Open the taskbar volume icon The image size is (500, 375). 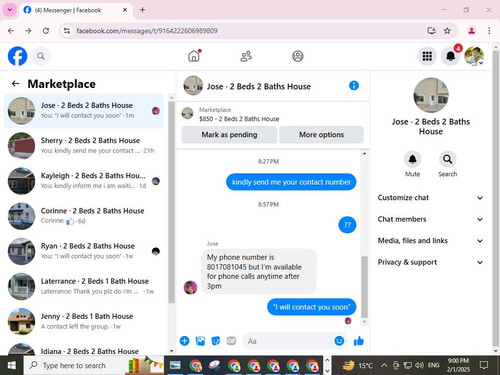tap(419, 365)
